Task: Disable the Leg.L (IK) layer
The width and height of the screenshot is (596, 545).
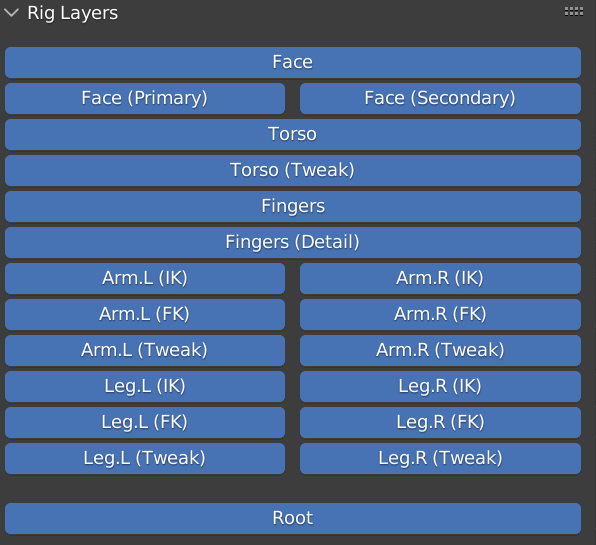Action: coord(145,387)
